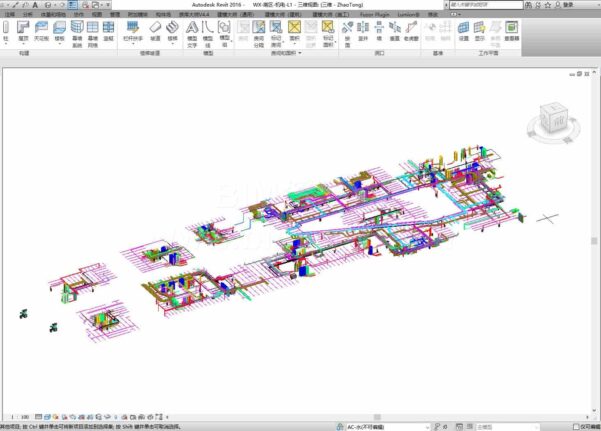Screen dimensions: 601x431
Task: Select the Curtain System (幕墙系统) tool
Action: pos(77,34)
